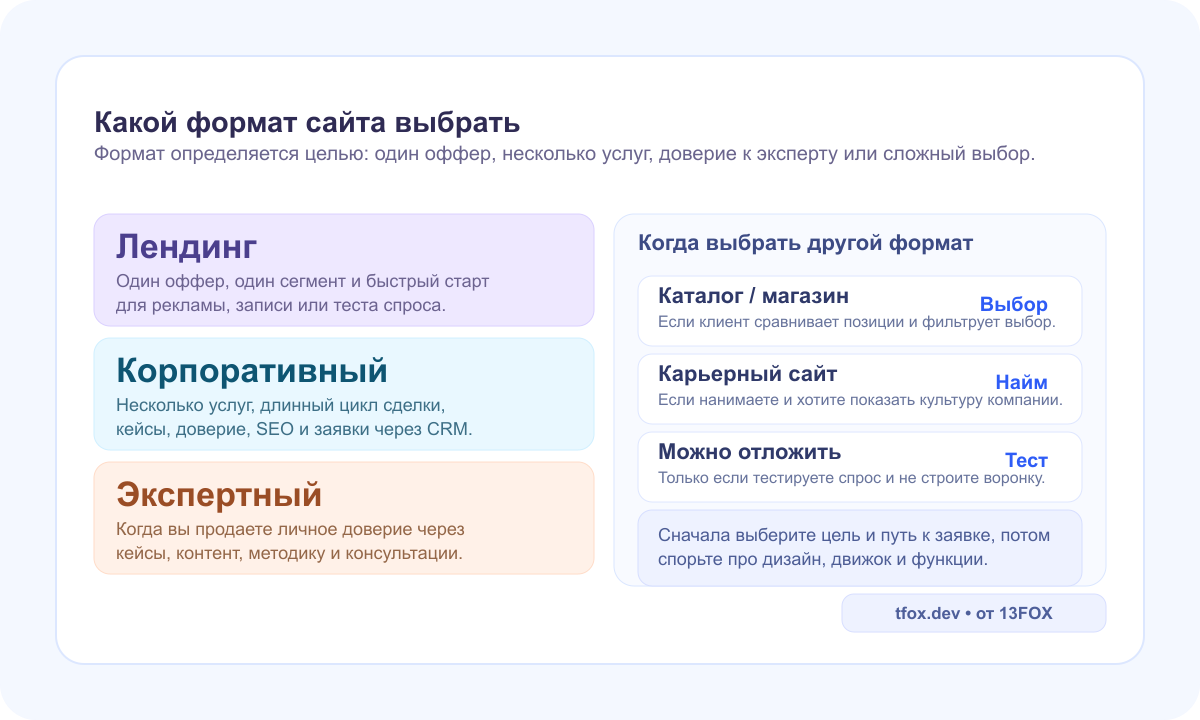Open the Каталог / магазин card
1200x720 pixels.
(860, 310)
